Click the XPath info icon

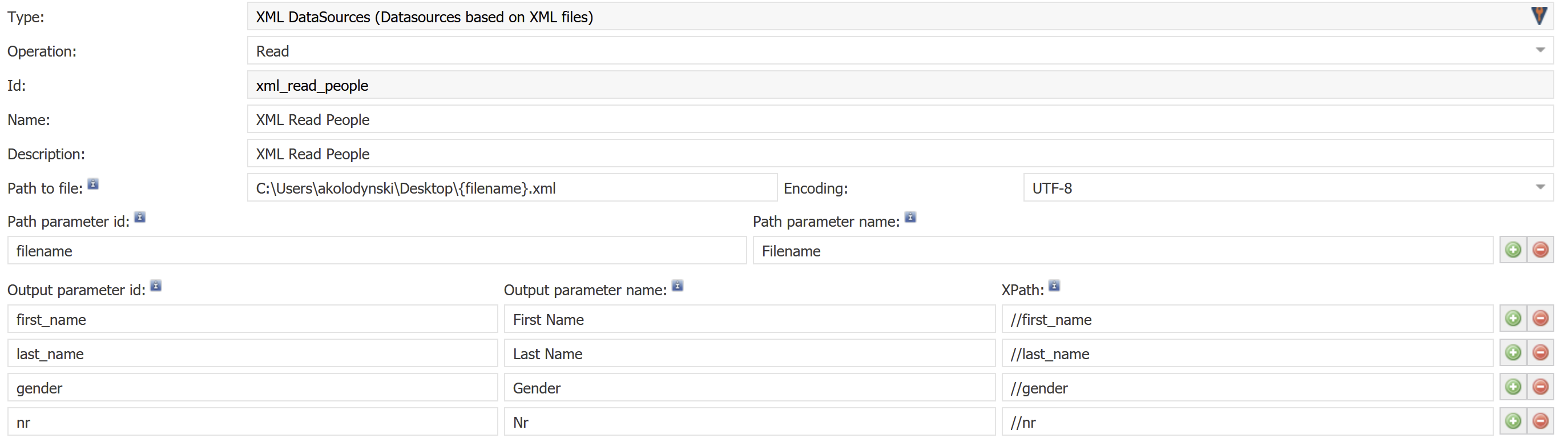1054,285
